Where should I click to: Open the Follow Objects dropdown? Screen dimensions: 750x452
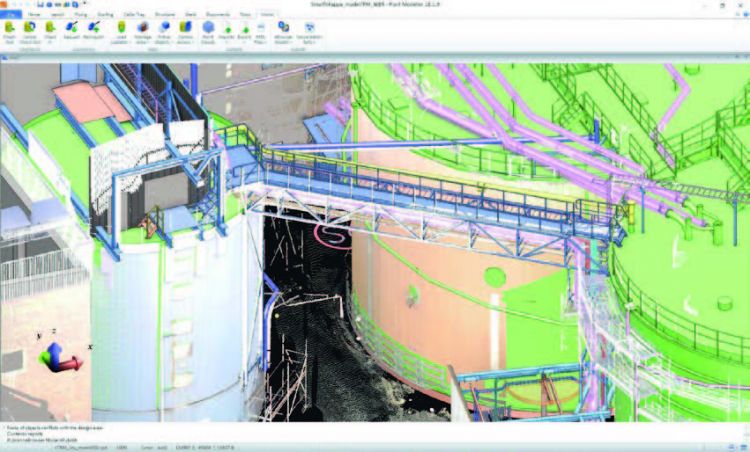click(x=164, y=33)
